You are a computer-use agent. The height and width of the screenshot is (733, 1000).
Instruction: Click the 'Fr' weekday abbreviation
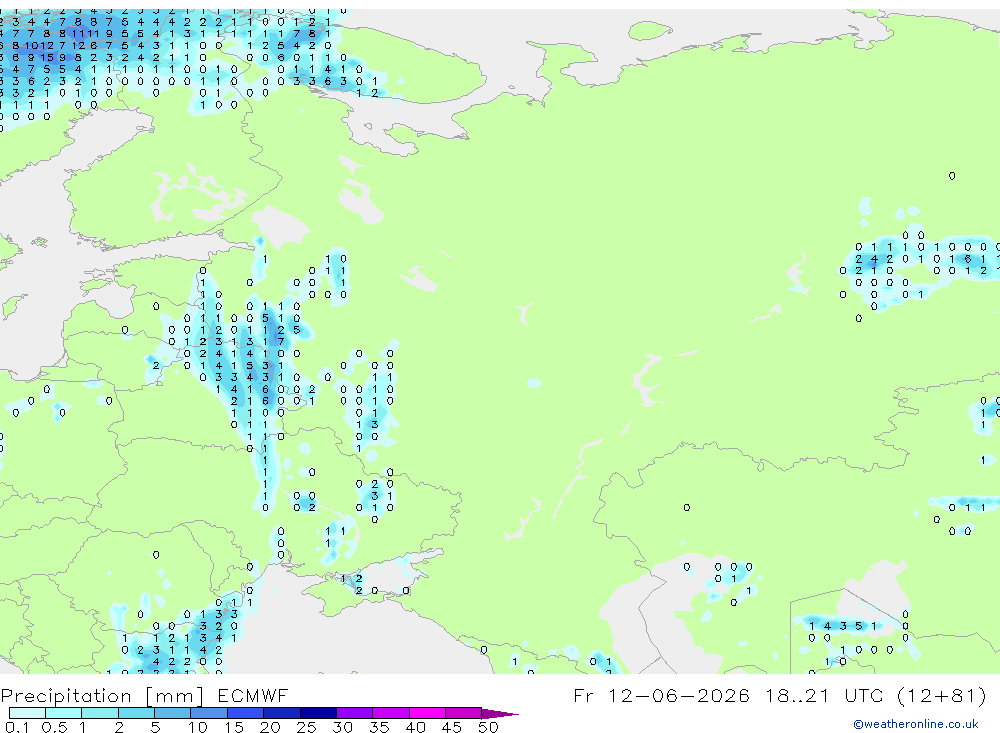[584, 695]
